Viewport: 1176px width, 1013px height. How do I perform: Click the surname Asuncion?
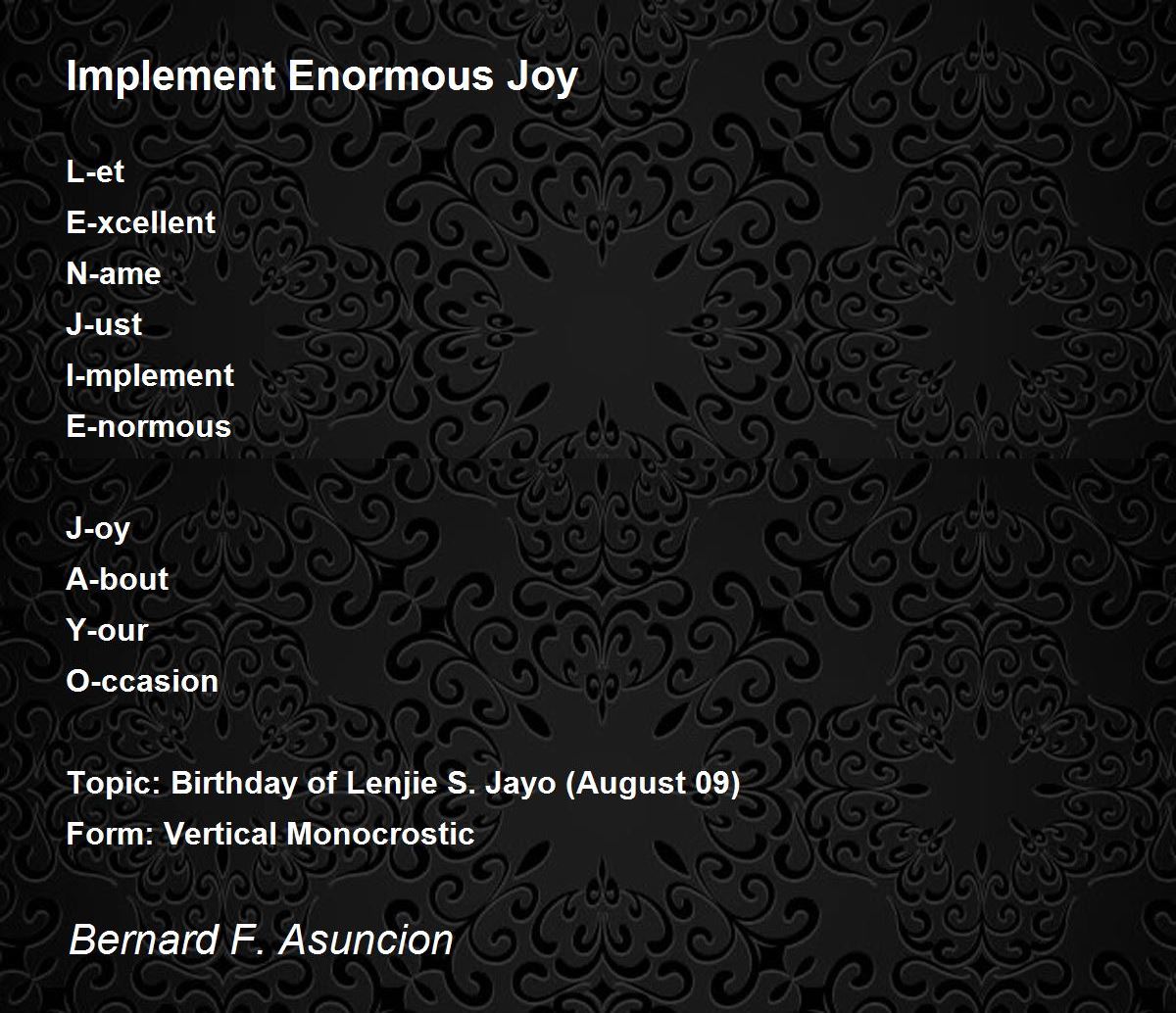(x=367, y=941)
